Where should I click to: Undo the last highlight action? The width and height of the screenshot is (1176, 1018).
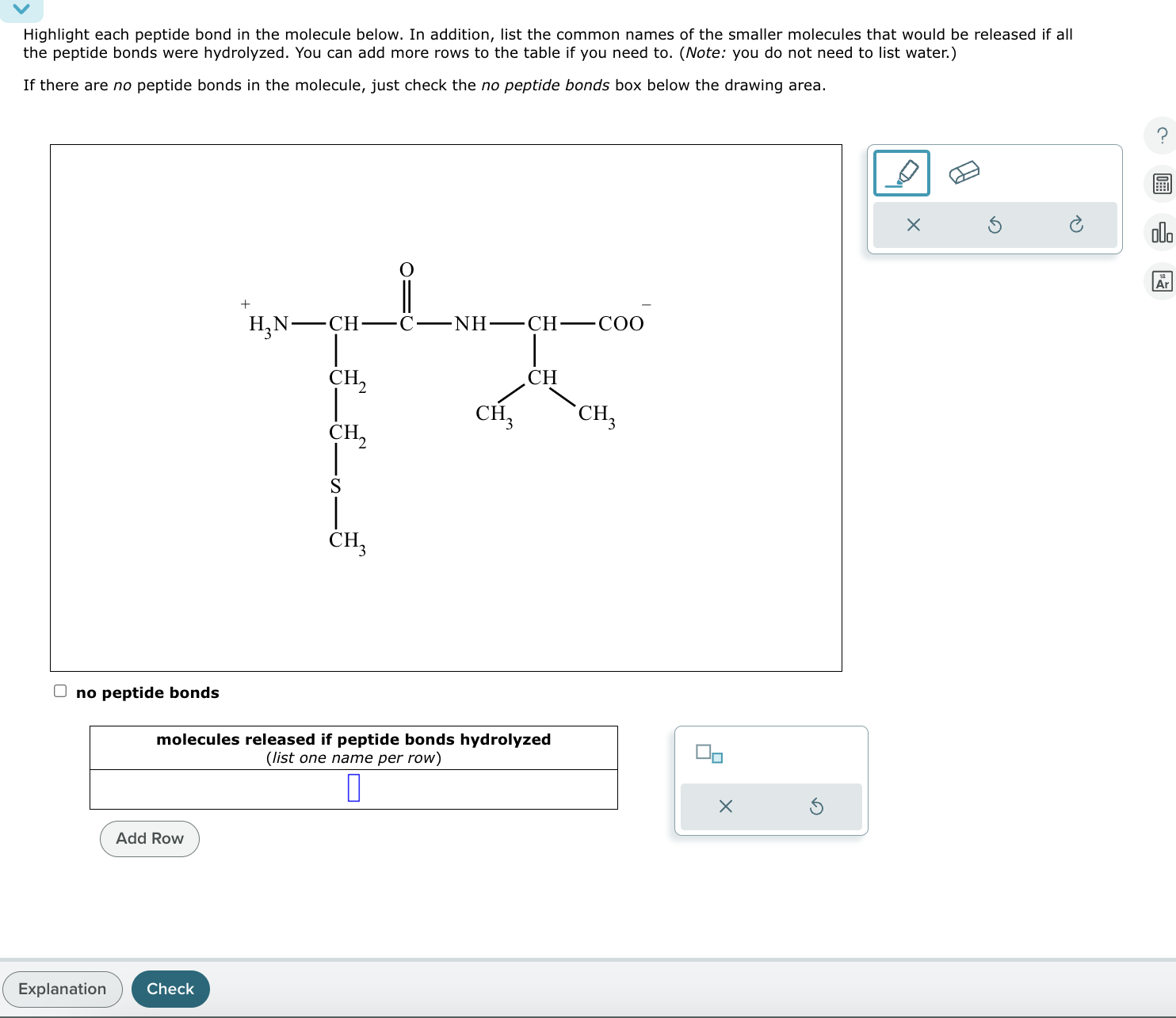pos(995,224)
